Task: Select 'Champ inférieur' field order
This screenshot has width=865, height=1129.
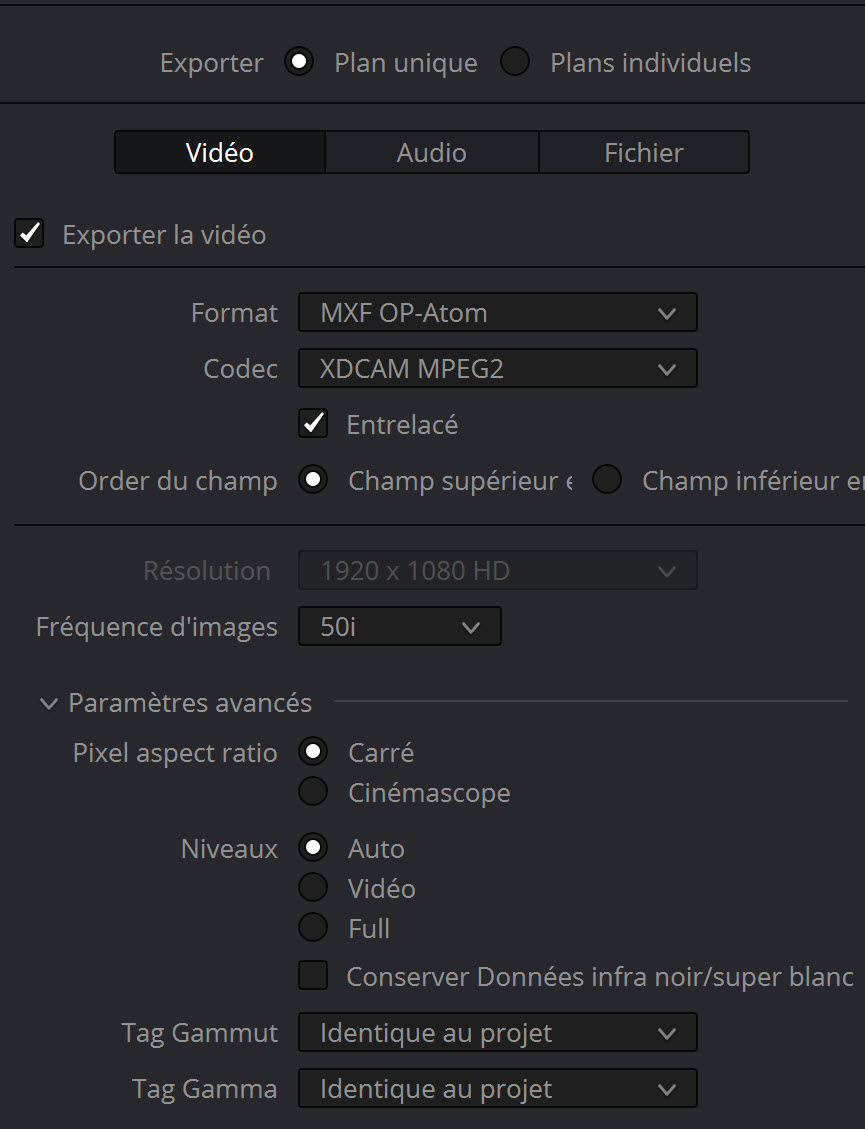Action: coord(607,480)
